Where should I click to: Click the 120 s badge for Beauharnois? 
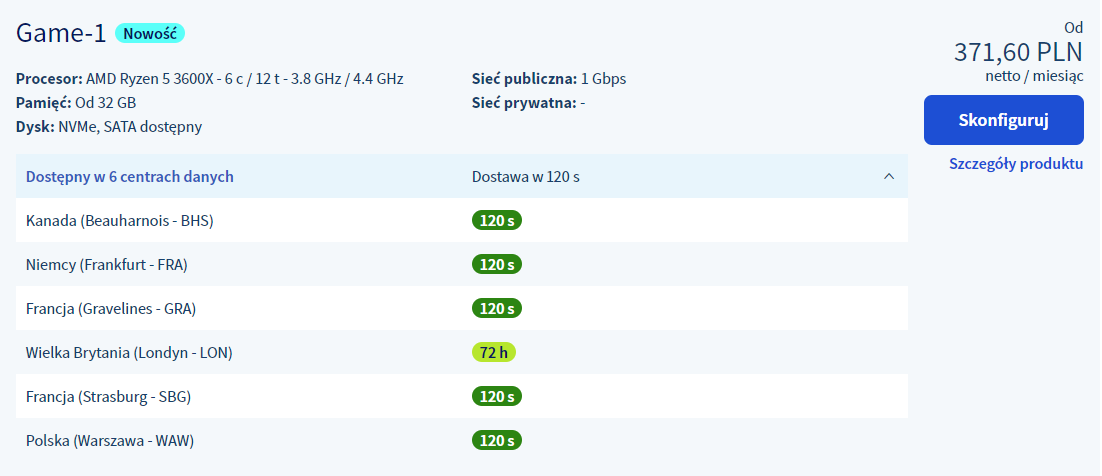496,221
